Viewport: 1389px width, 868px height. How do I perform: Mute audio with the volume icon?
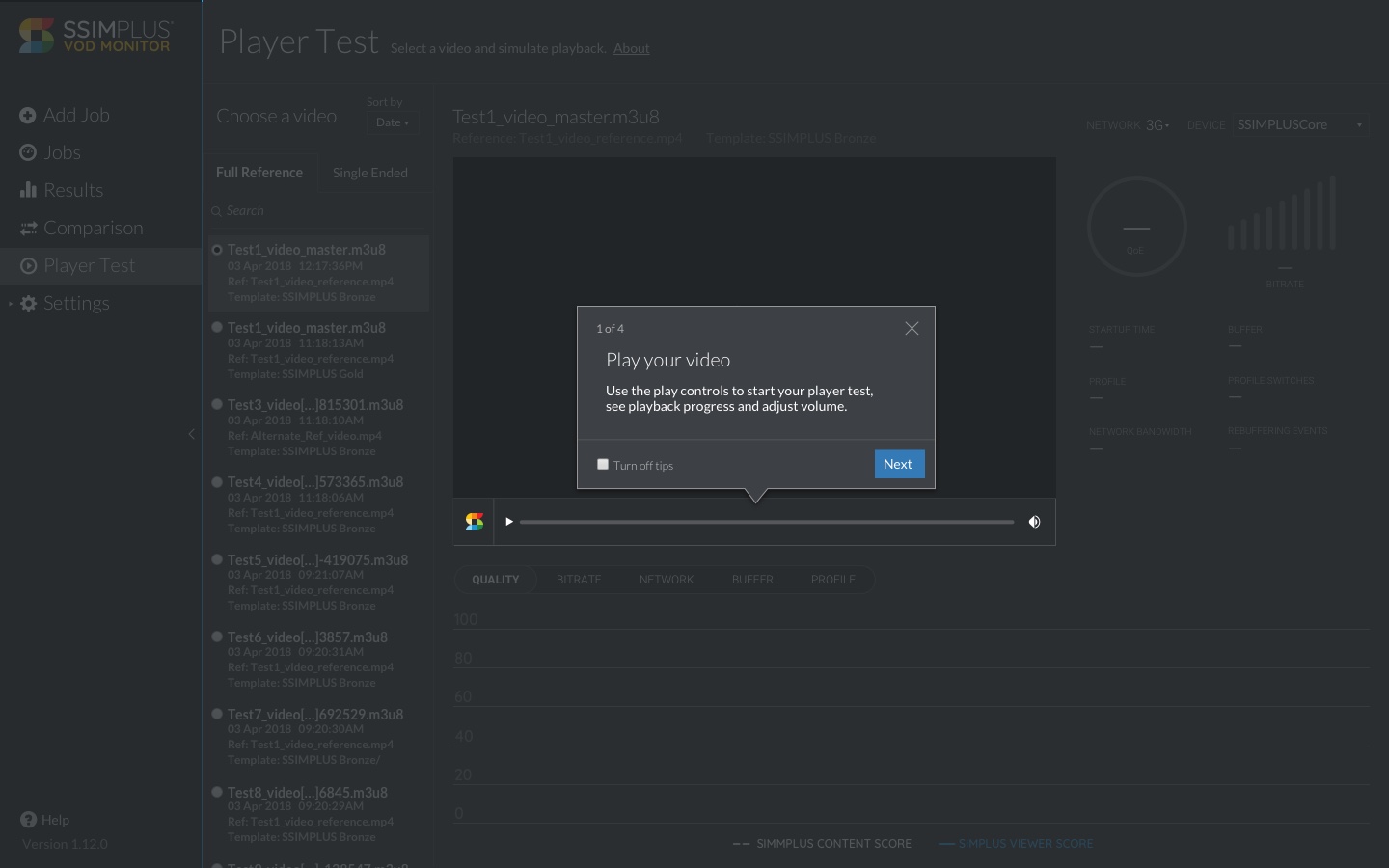coord(1034,522)
